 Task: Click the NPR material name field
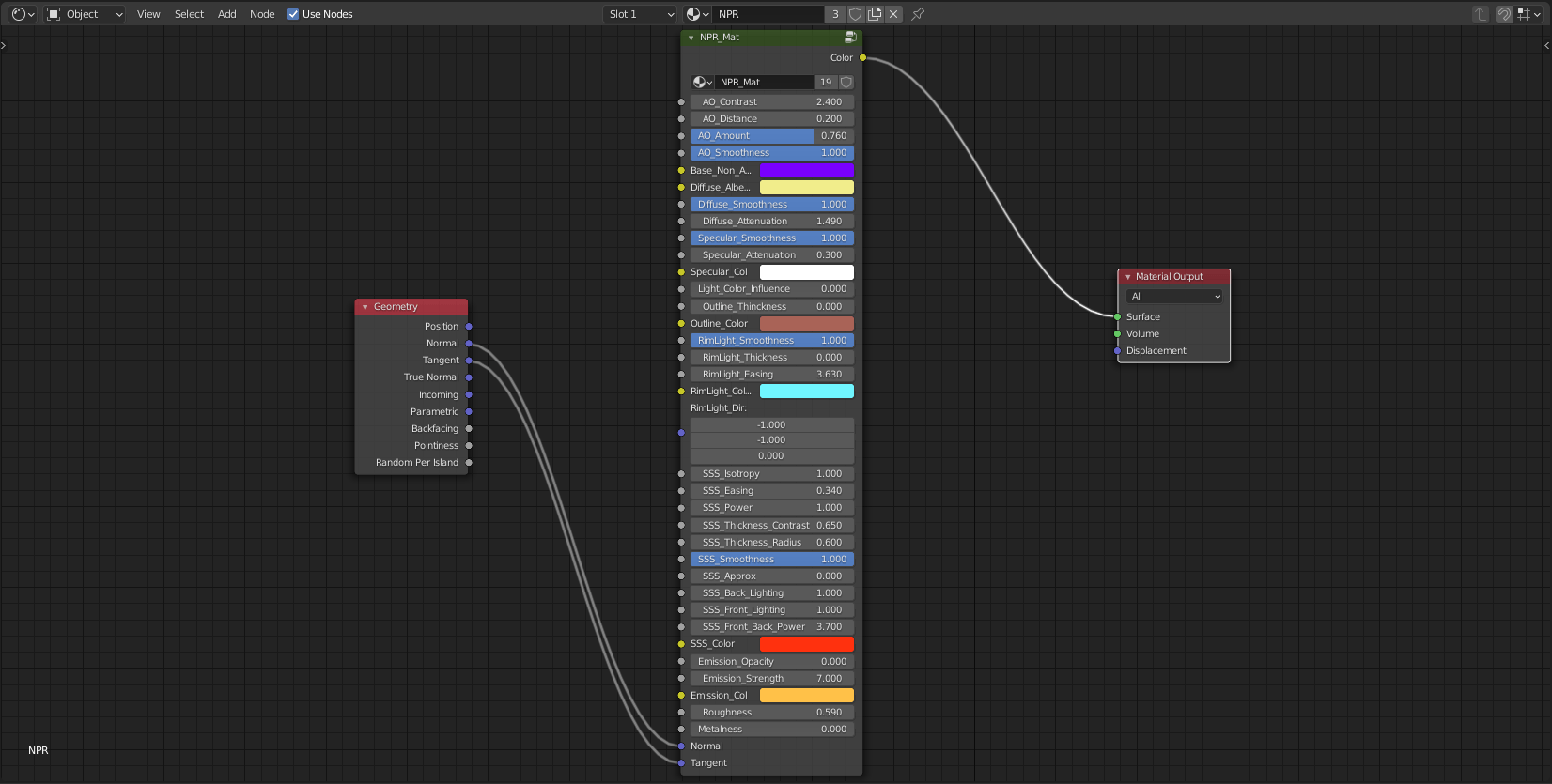[768, 14]
